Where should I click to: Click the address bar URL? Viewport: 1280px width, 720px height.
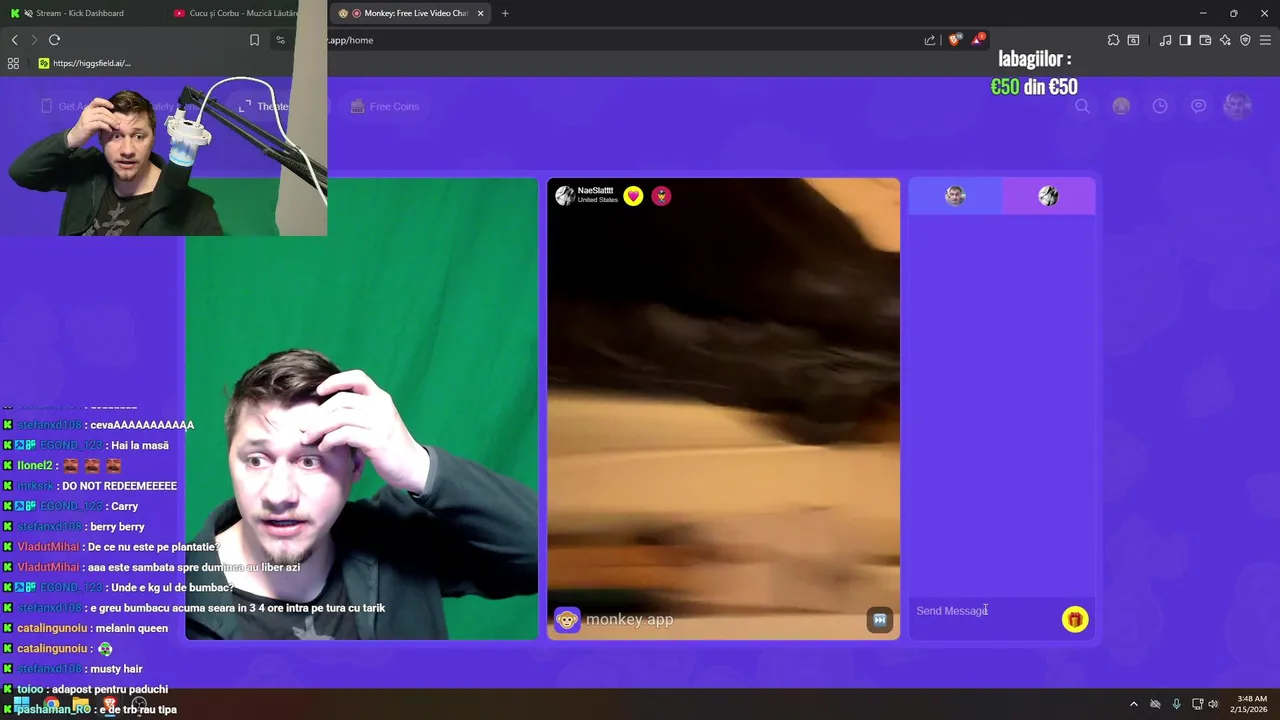pyautogui.click(x=351, y=40)
